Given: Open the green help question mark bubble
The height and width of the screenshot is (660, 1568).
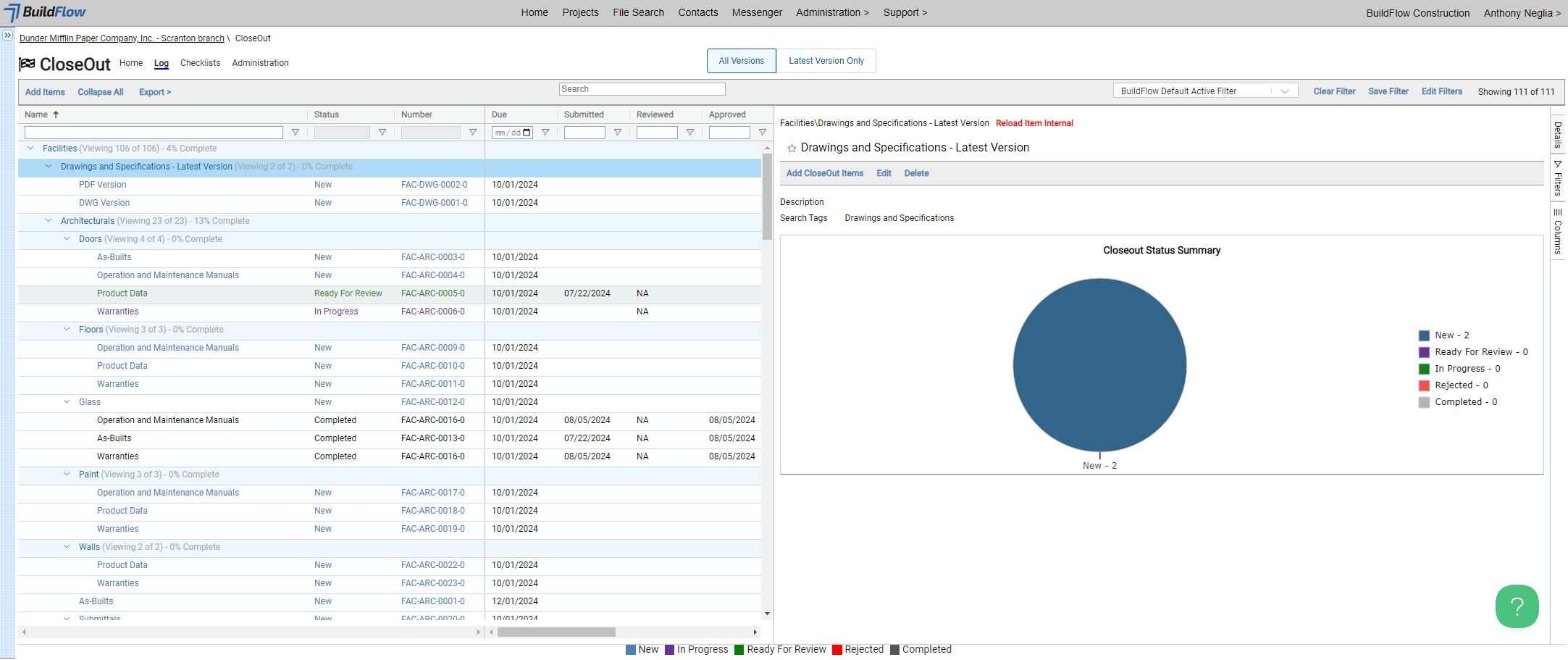Looking at the screenshot, I should tap(1517, 606).
